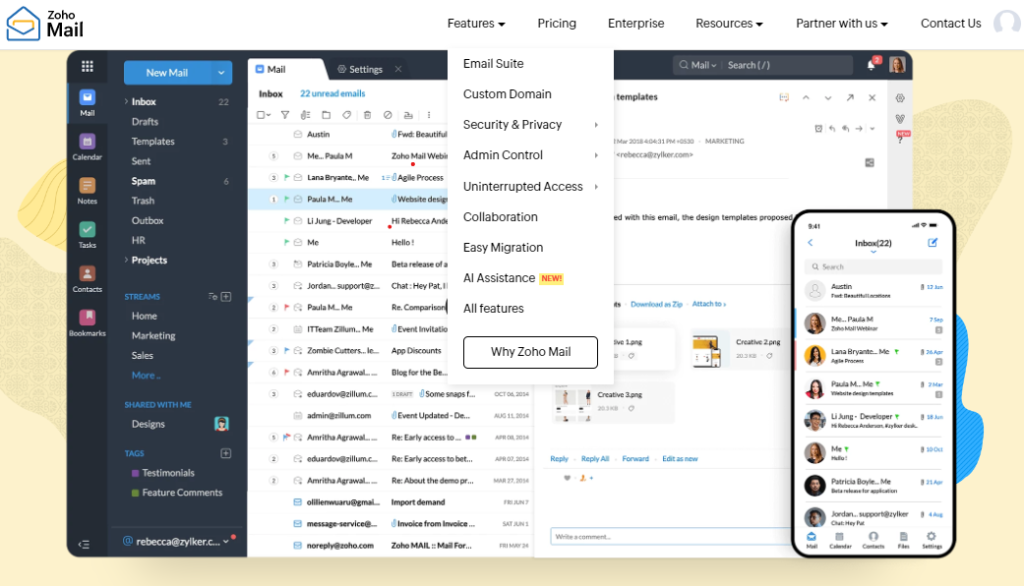The image size is (1024, 586).
Task: Expand the Inbox folder
Action: 126,101
